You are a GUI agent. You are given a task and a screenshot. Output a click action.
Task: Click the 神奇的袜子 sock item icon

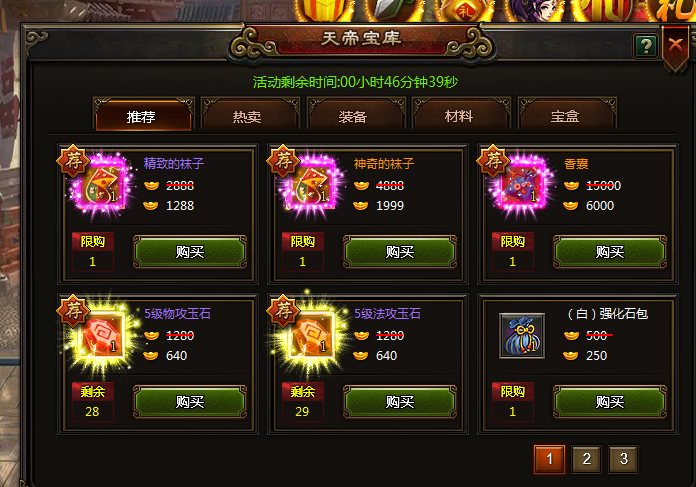tap(312, 187)
